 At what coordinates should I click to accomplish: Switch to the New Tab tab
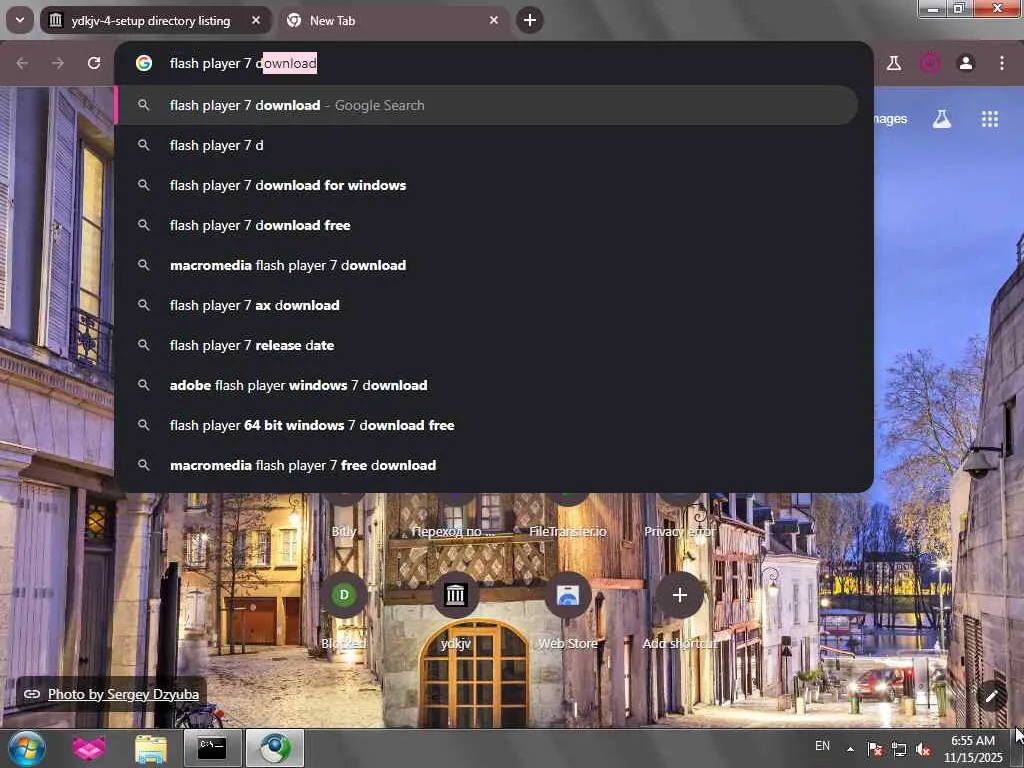click(x=394, y=20)
